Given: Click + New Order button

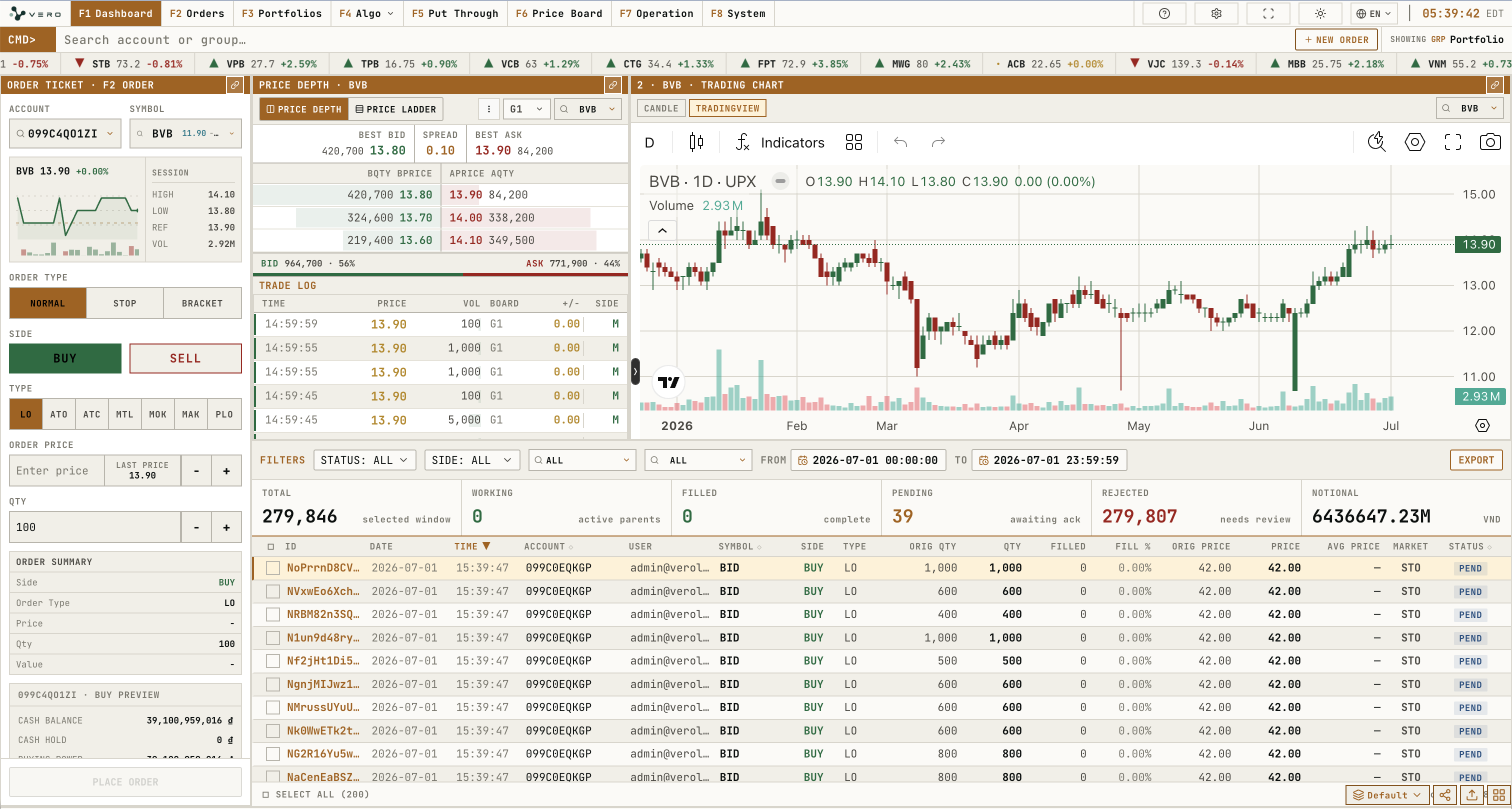Looking at the screenshot, I should [1336, 39].
